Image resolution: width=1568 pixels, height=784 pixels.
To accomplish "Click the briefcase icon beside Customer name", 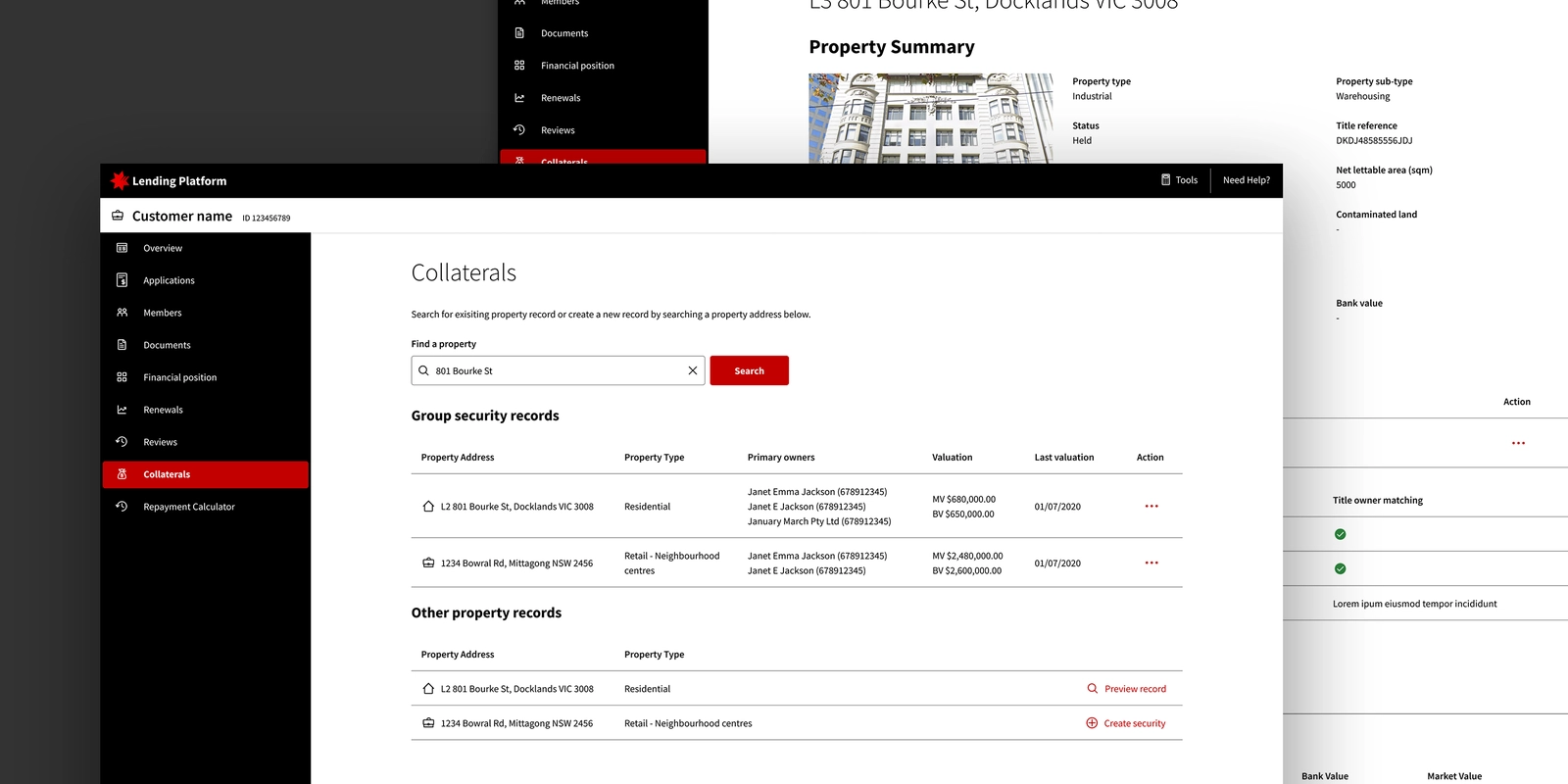I will (x=118, y=216).
